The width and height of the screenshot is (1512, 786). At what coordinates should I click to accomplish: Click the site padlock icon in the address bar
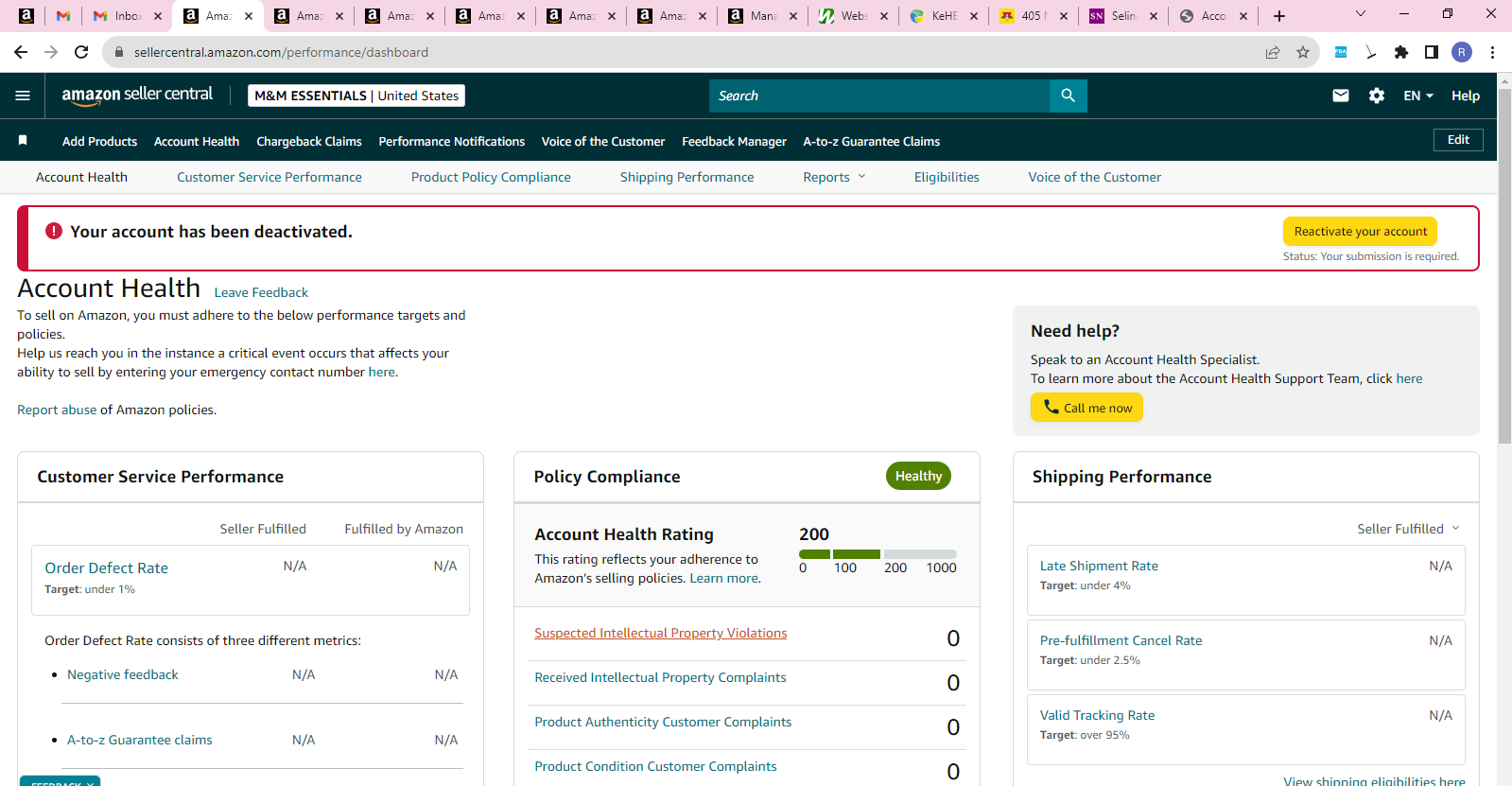pos(119,52)
